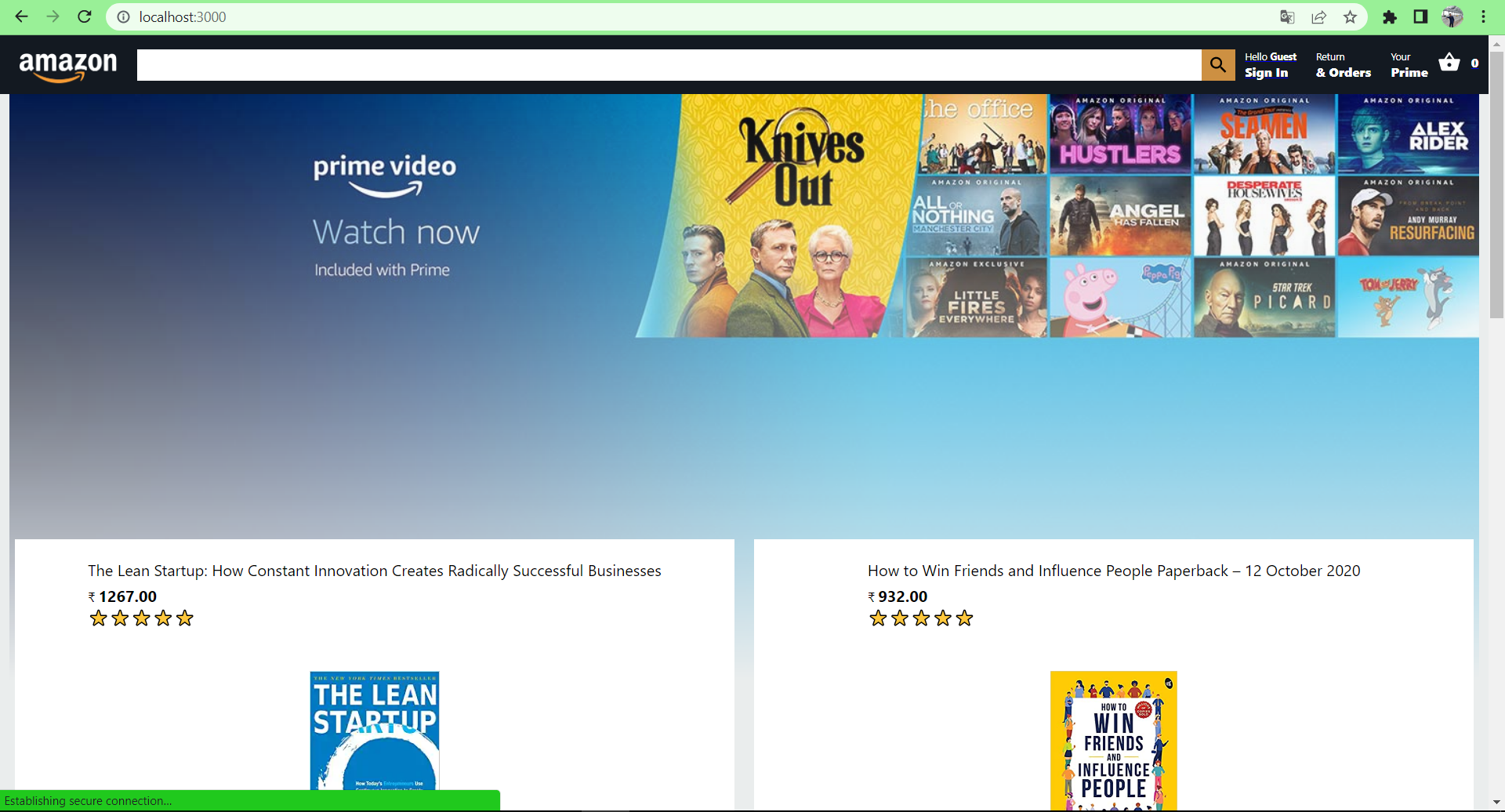
Task: Click How to Win Friends star rating
Action: 921,618
